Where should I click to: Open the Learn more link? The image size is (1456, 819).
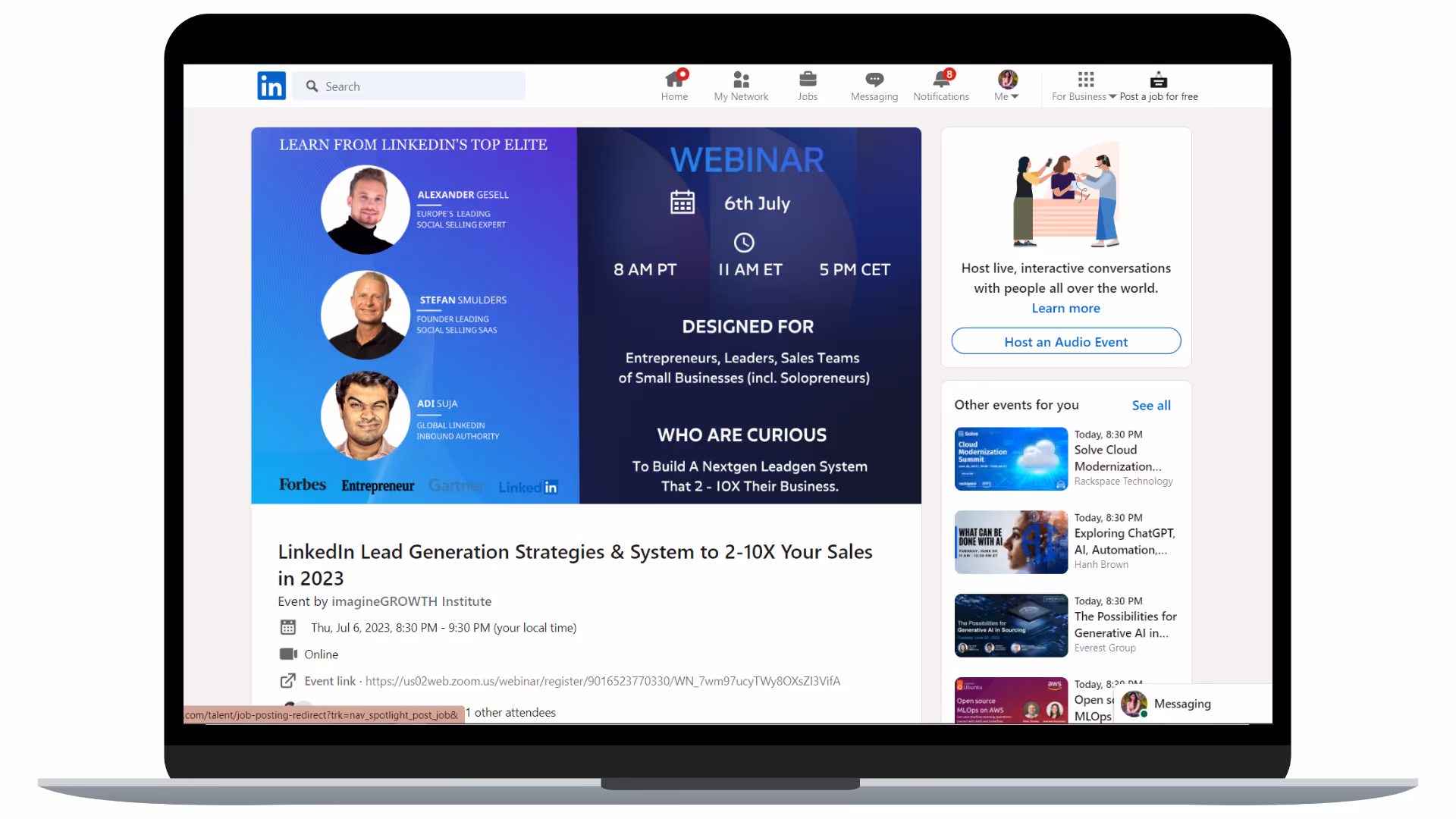[1065, 308]
